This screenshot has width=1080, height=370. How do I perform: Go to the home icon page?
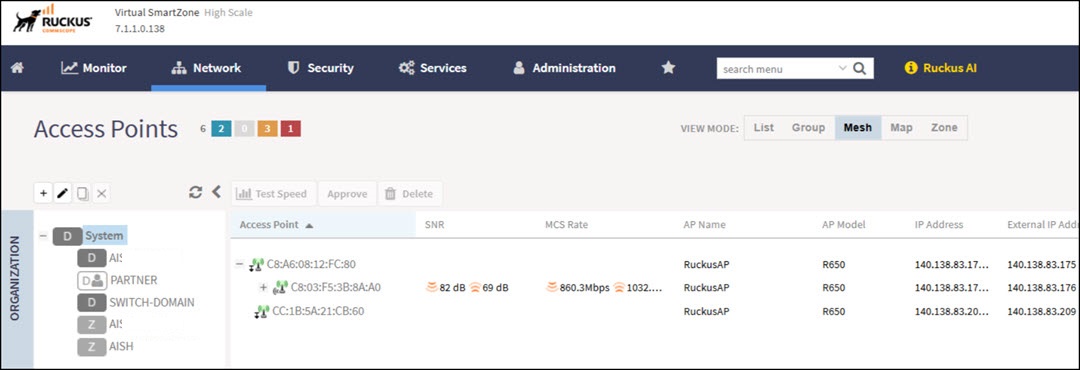point(17,68)
